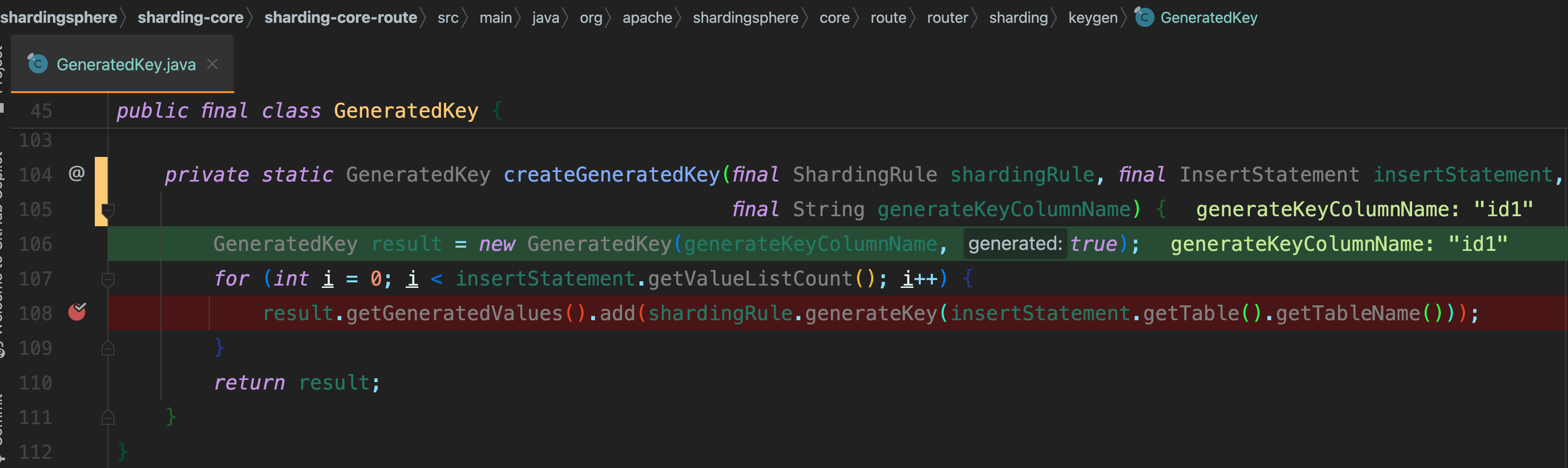
Task: Navigate to the apache breadcrumb
Action: click(647, 17)
